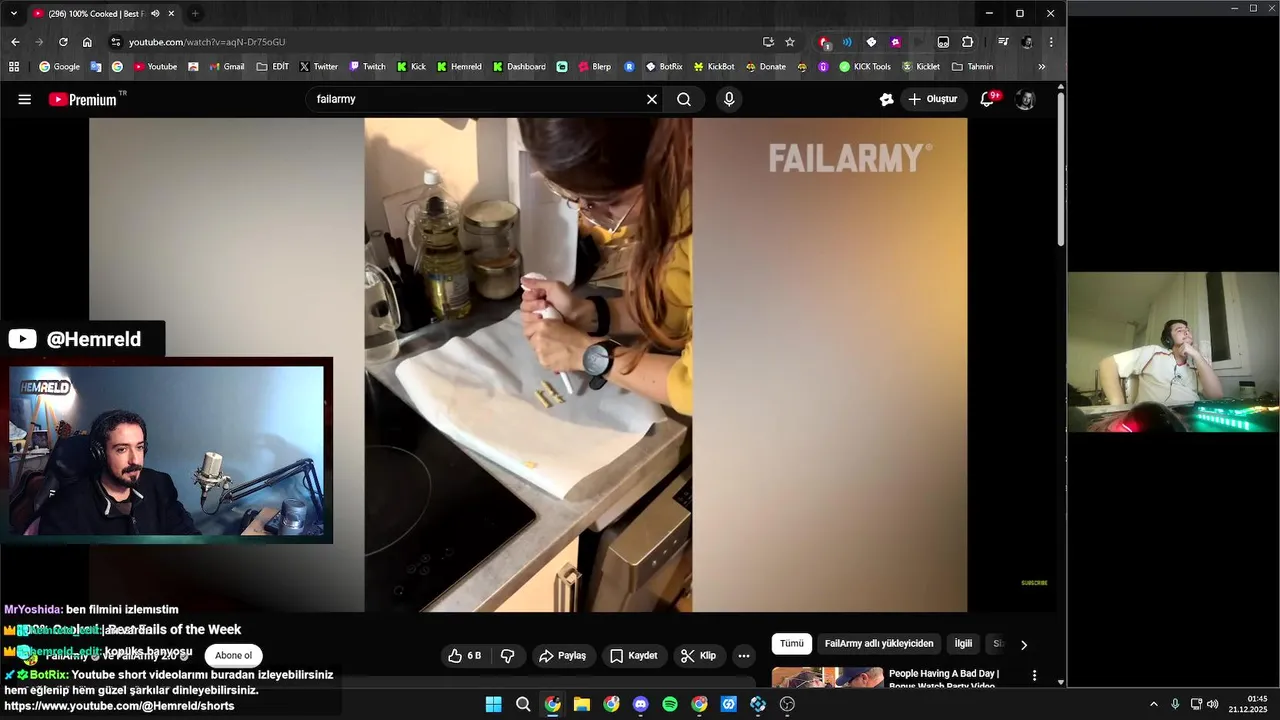This screenshot has width=1280, height=720.
Task: Open the Hemreld bookmark
Action: (x=459, y=67)
